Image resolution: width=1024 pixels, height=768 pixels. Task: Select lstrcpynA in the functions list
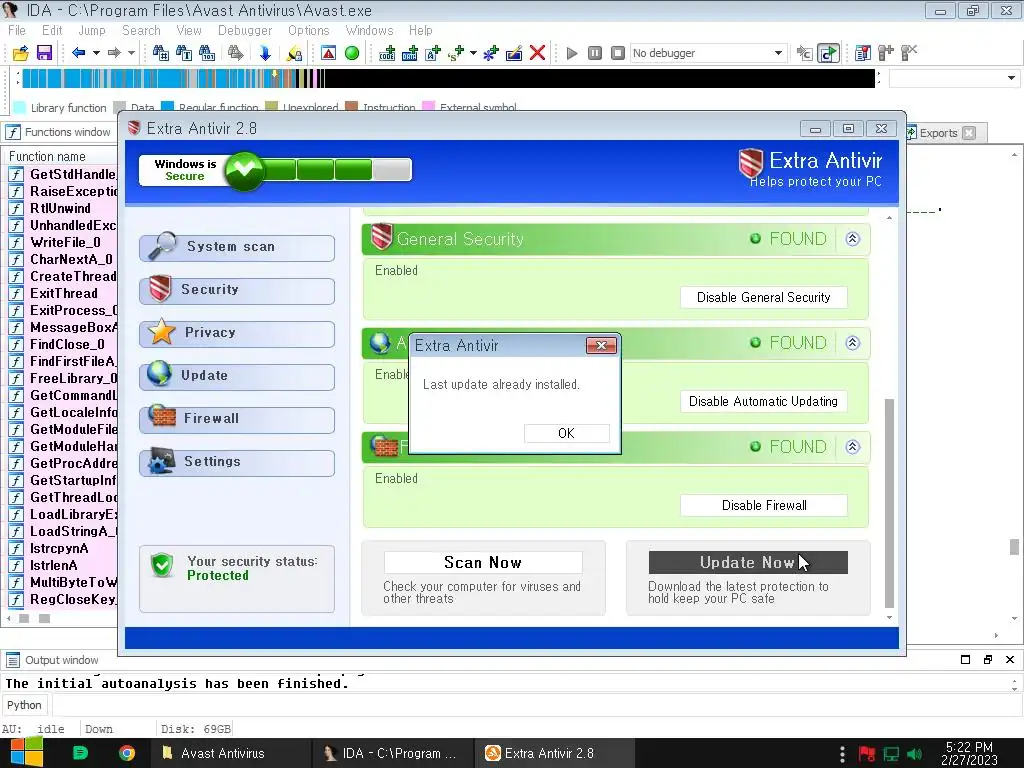(x=59, y=549)
